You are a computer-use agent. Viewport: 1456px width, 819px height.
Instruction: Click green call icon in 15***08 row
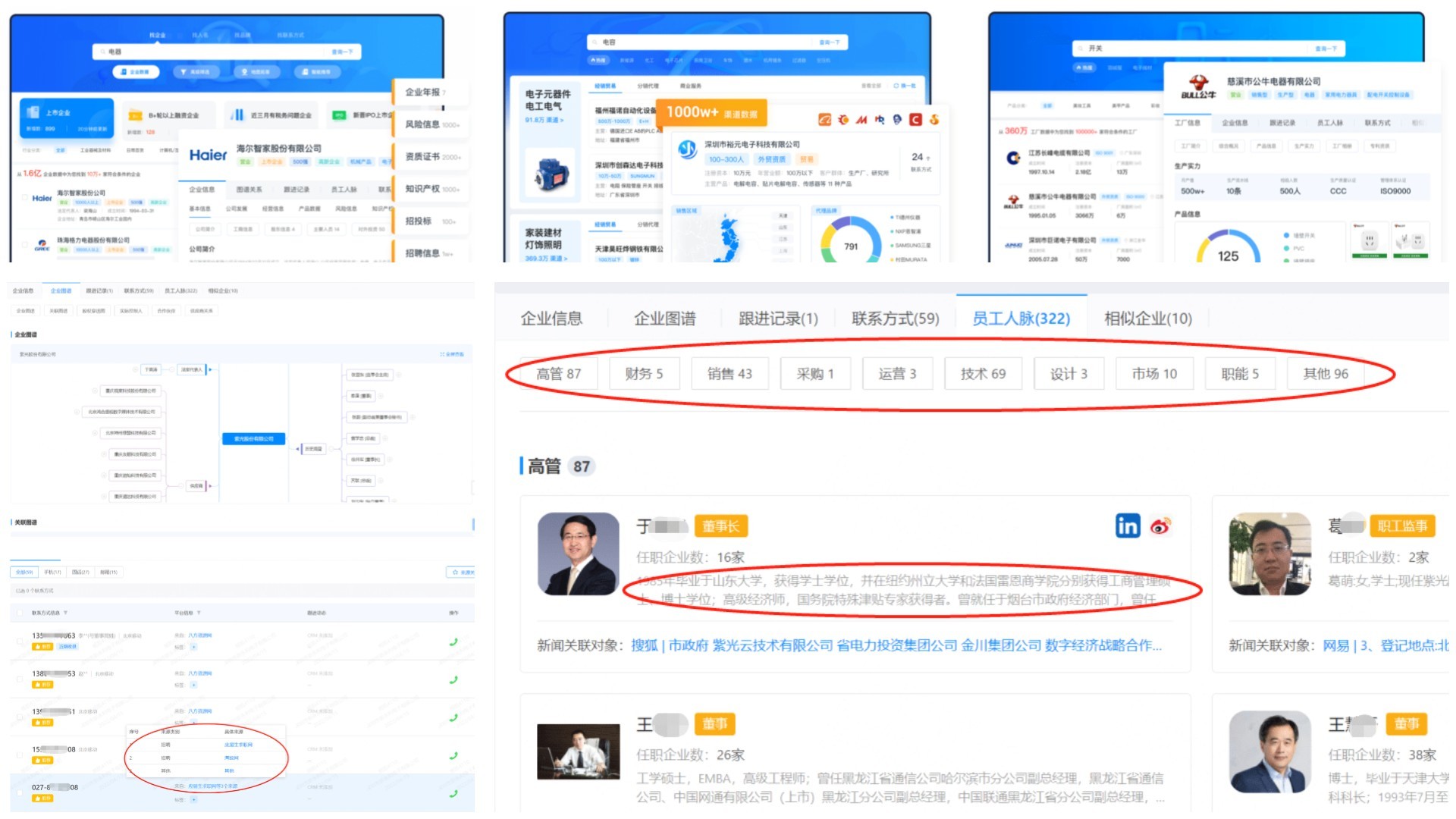click(x=453, y=755)
